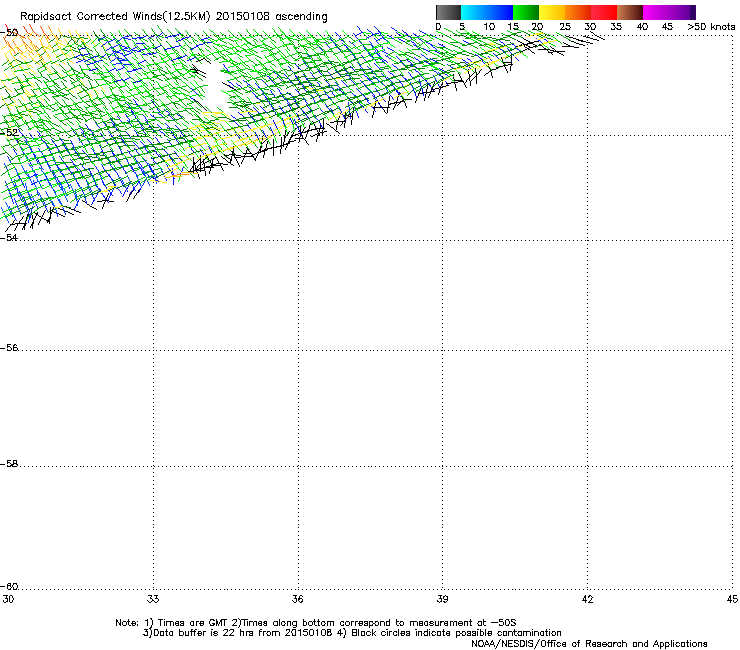Click the latitude label '-54'
This screenshot has height=650, width=740.
click(x=9, y=237)
